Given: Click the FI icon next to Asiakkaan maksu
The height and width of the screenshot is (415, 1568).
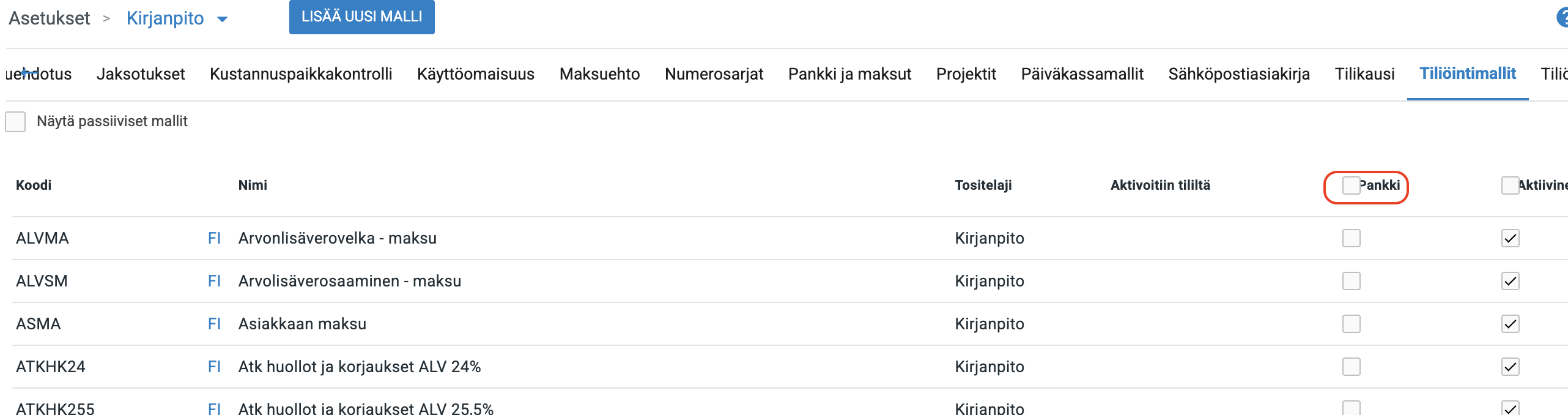Looking at the screenshot, I should [x=215, y=323].
